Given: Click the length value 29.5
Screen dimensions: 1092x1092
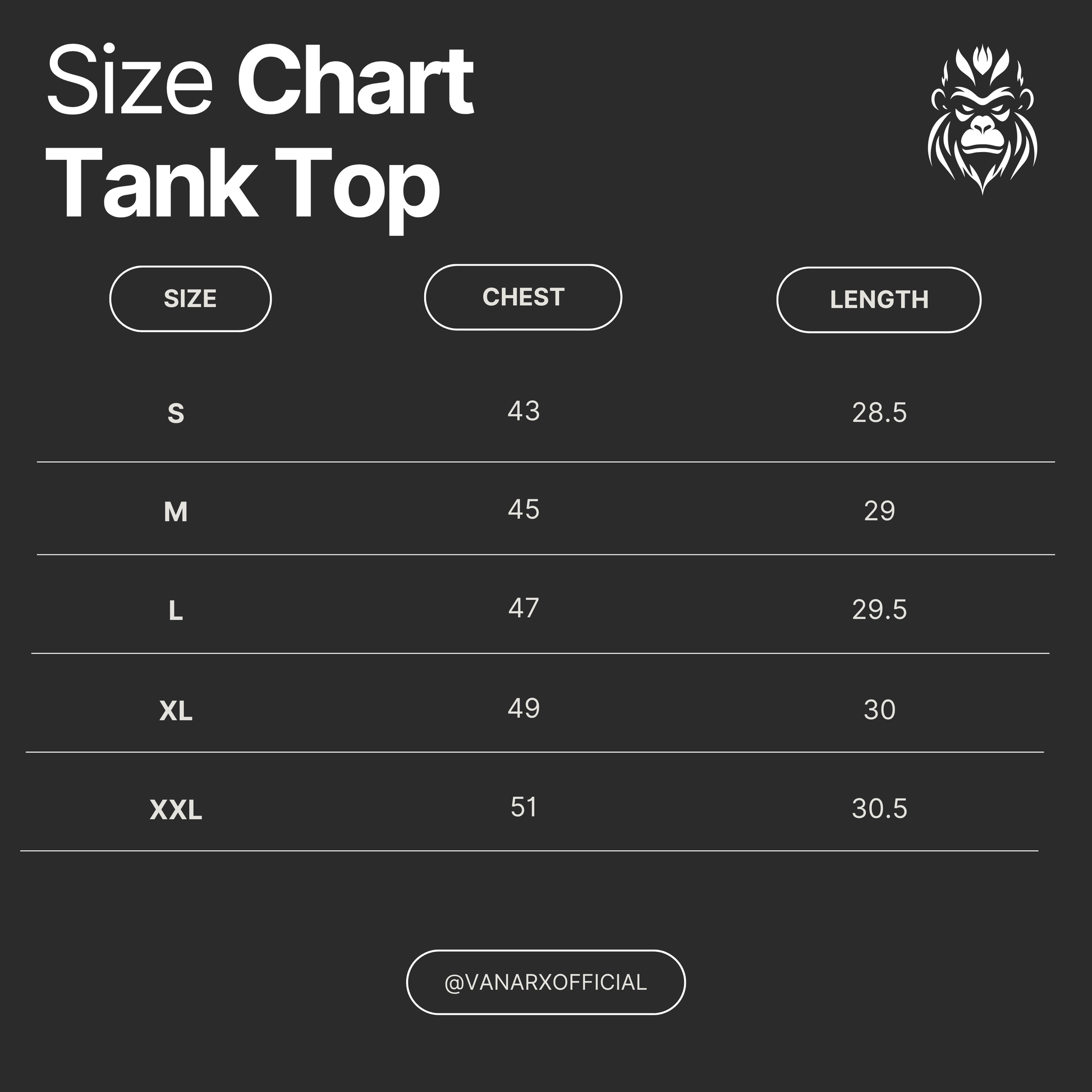Looking at the screenshot, I should tap(879, 610).
